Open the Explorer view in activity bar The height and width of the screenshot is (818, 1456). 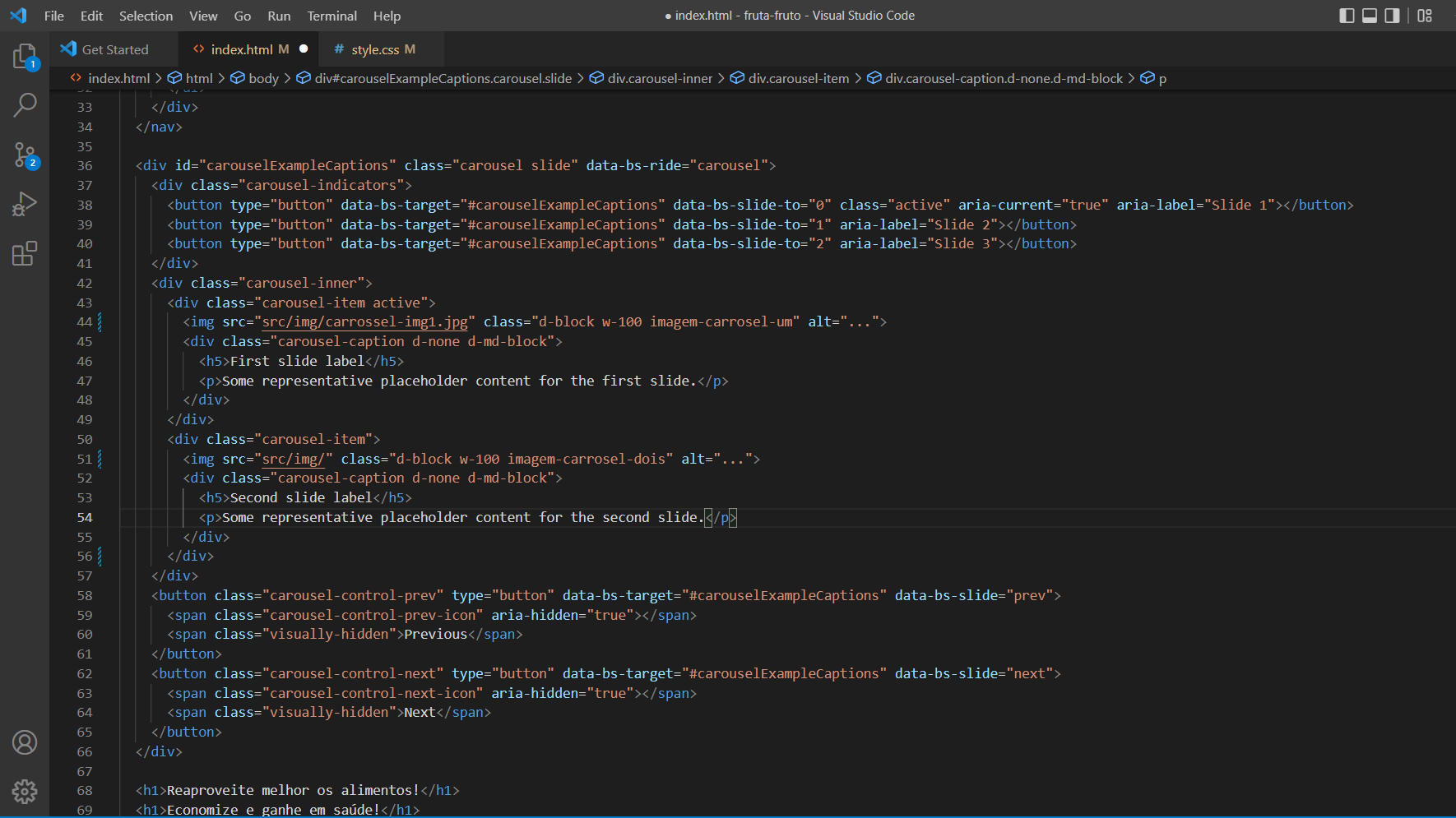coord(25,57)
